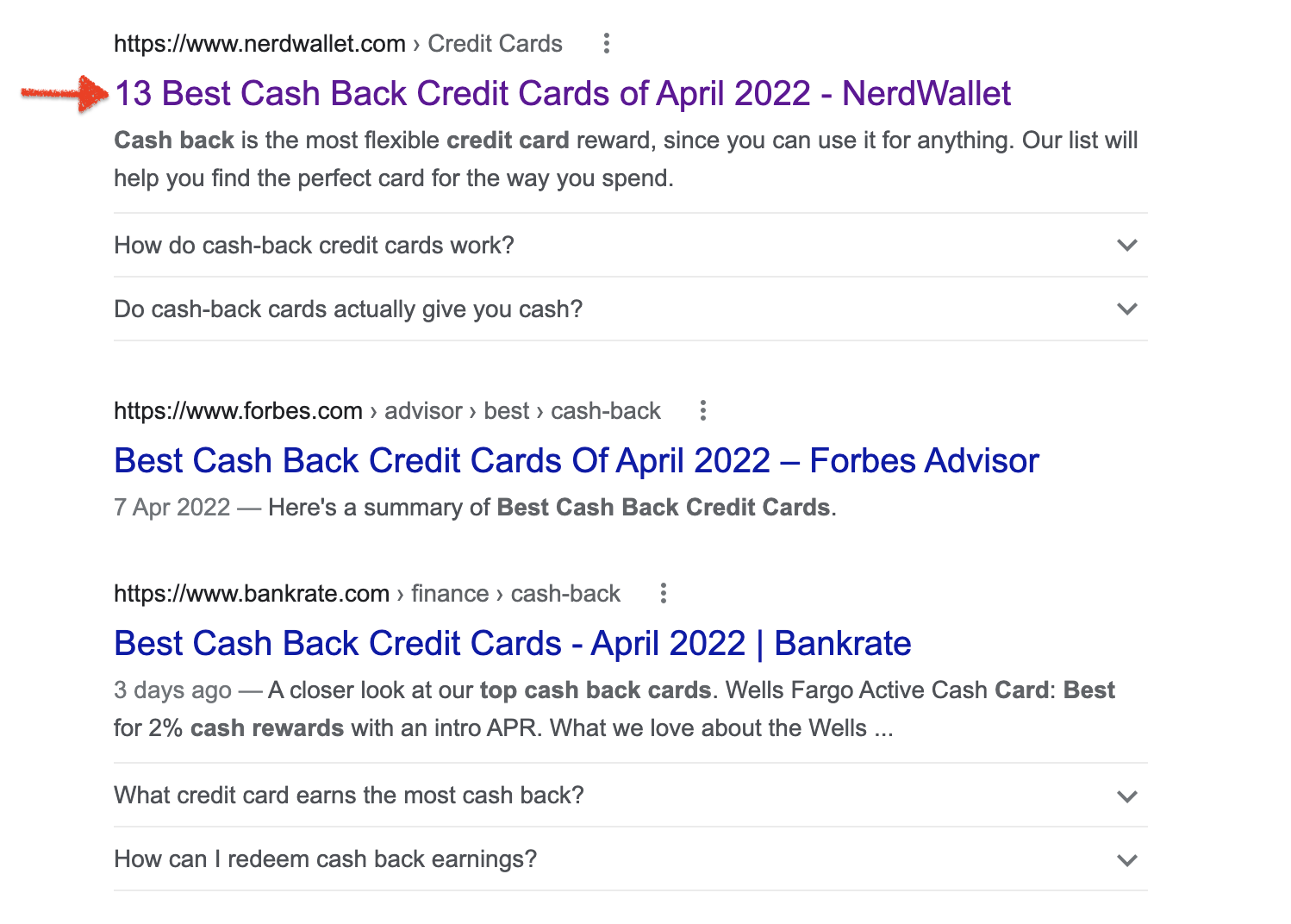This screenshot has width=1291, height=924.
Task: Expand the 'How can I redeem cash back earnings?' question
Action: pyautogui.click(x=326, y=859)
